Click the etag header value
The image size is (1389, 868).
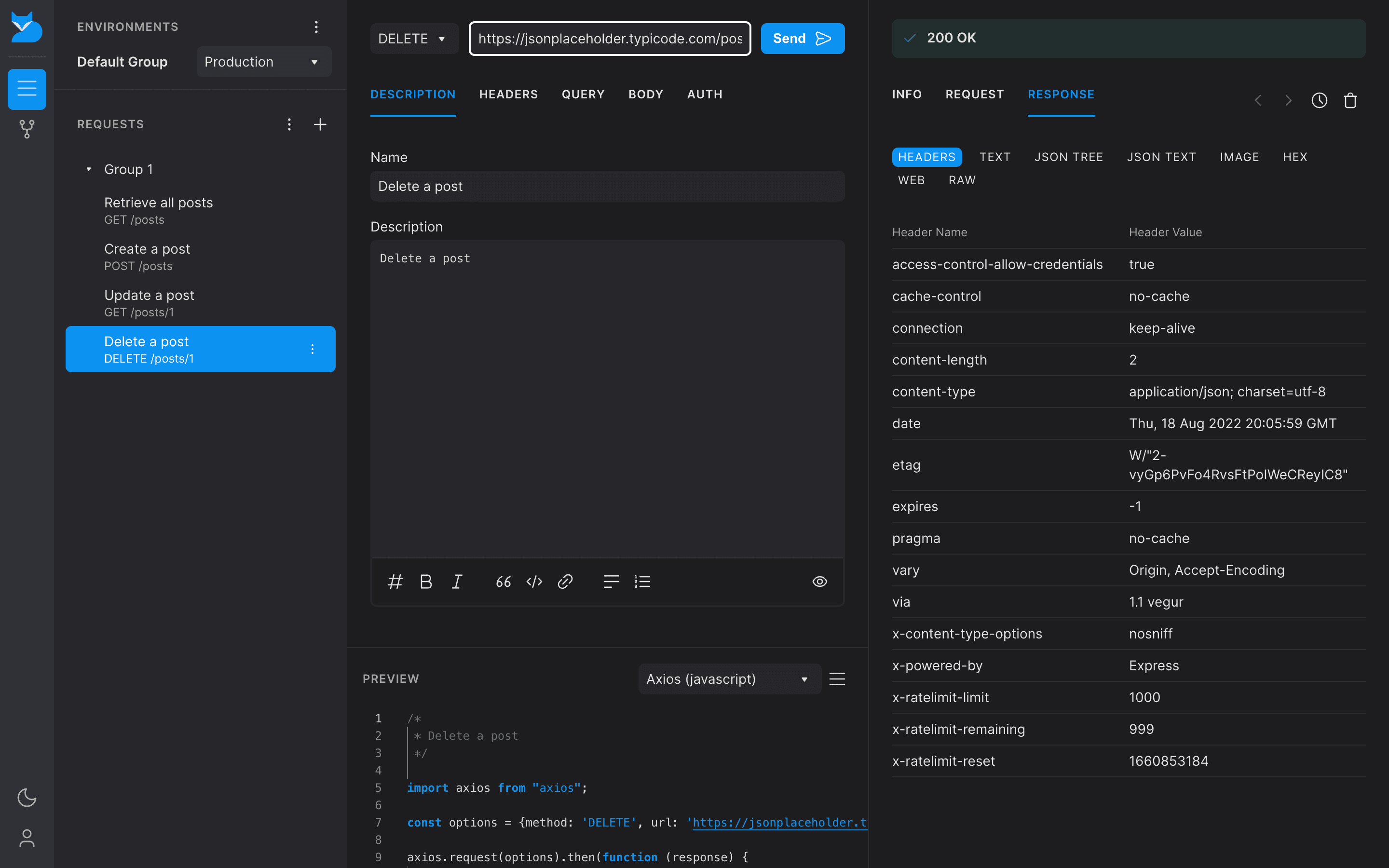click(x=1238, y=465)
